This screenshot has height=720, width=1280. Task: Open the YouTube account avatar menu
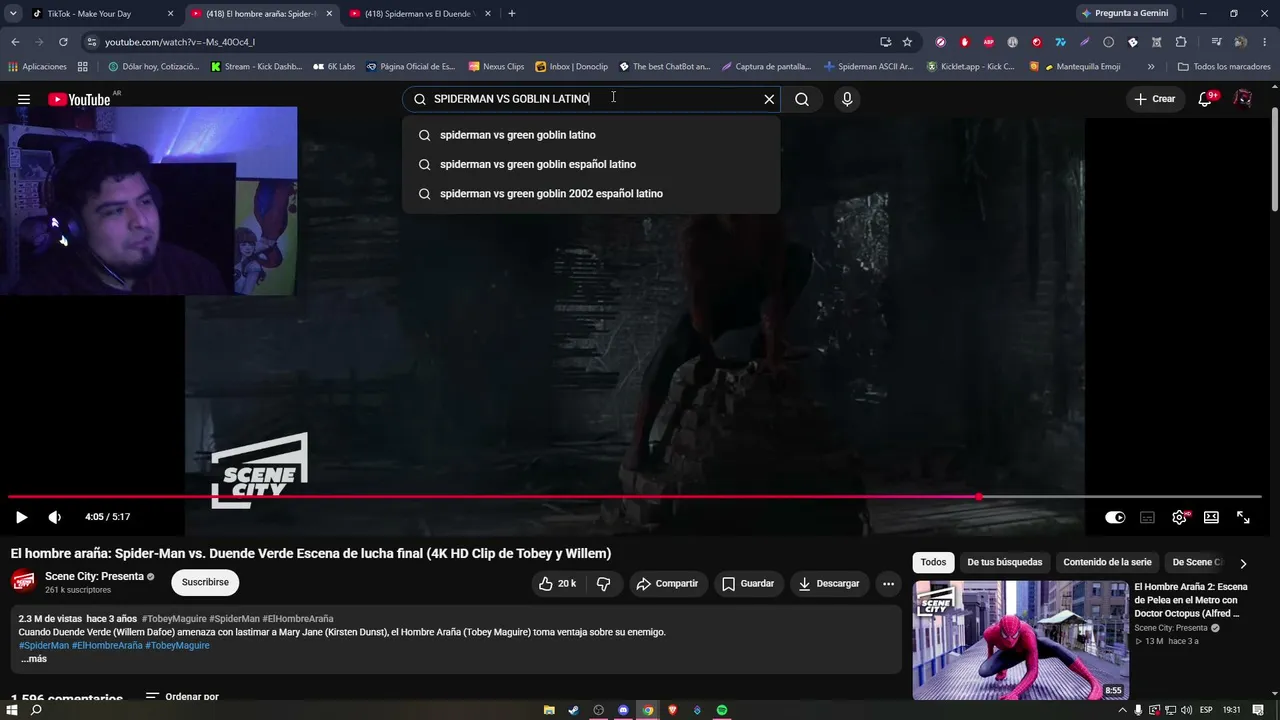point(1243,99)
